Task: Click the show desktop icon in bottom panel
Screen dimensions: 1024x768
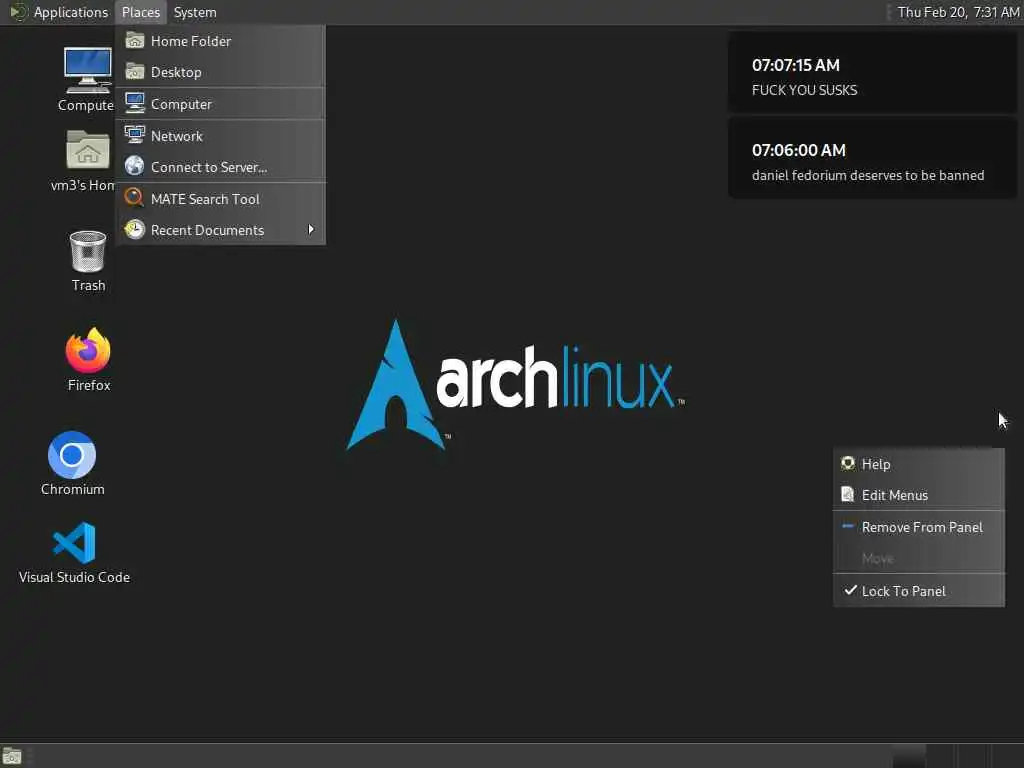Action: (x=12, y=756)
